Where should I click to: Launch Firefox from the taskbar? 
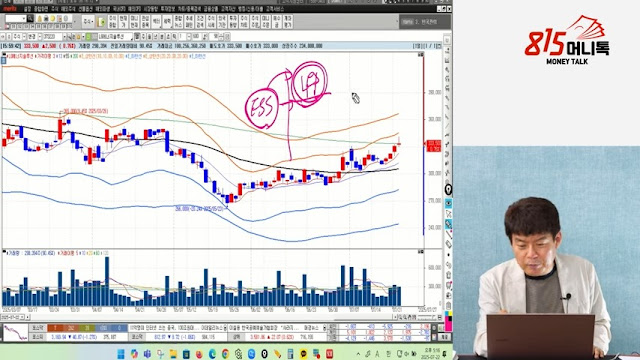click(x=199, y=354)
